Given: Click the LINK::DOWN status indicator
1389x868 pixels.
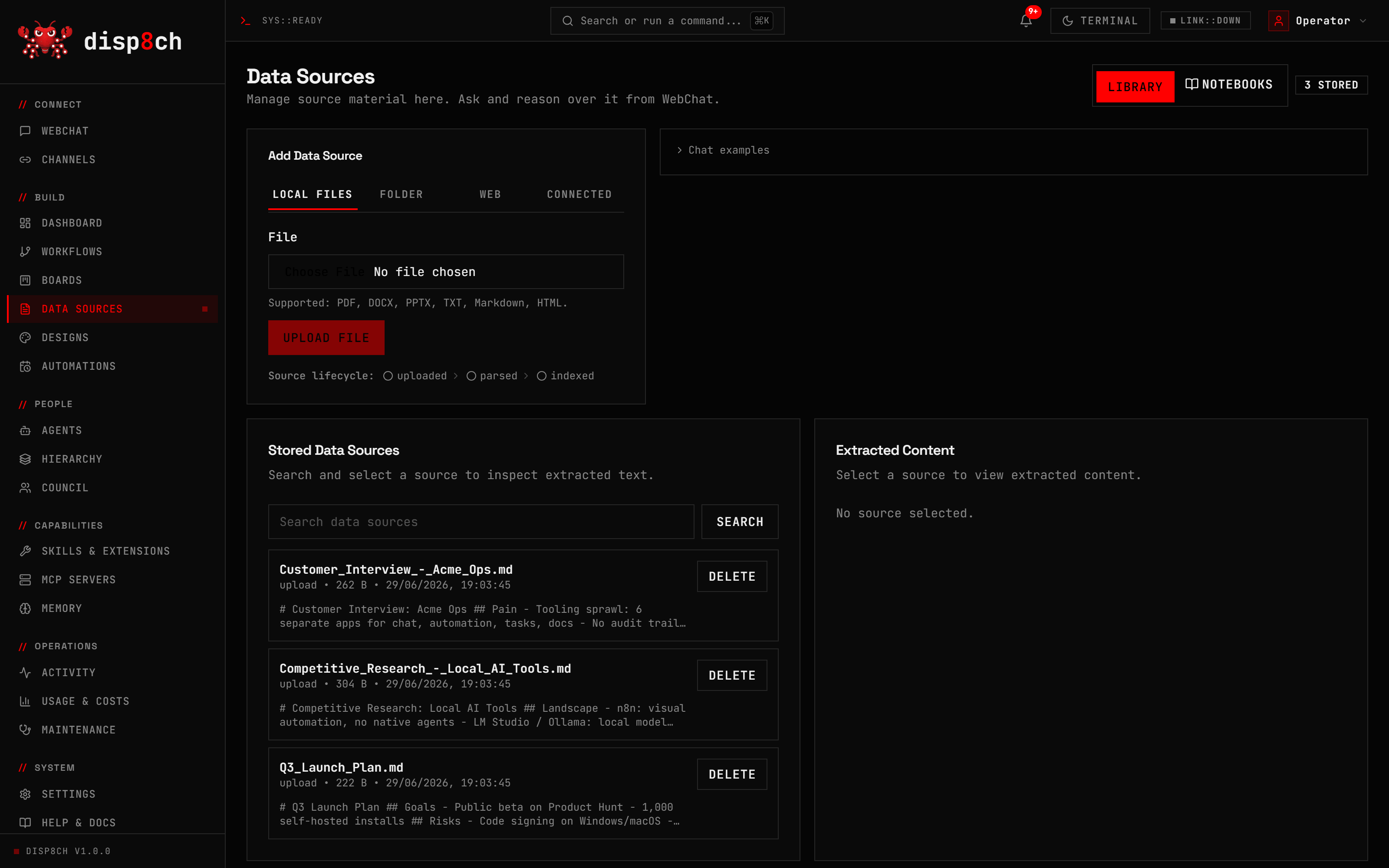Looking at the screenshot, I should coord(1205,21).
